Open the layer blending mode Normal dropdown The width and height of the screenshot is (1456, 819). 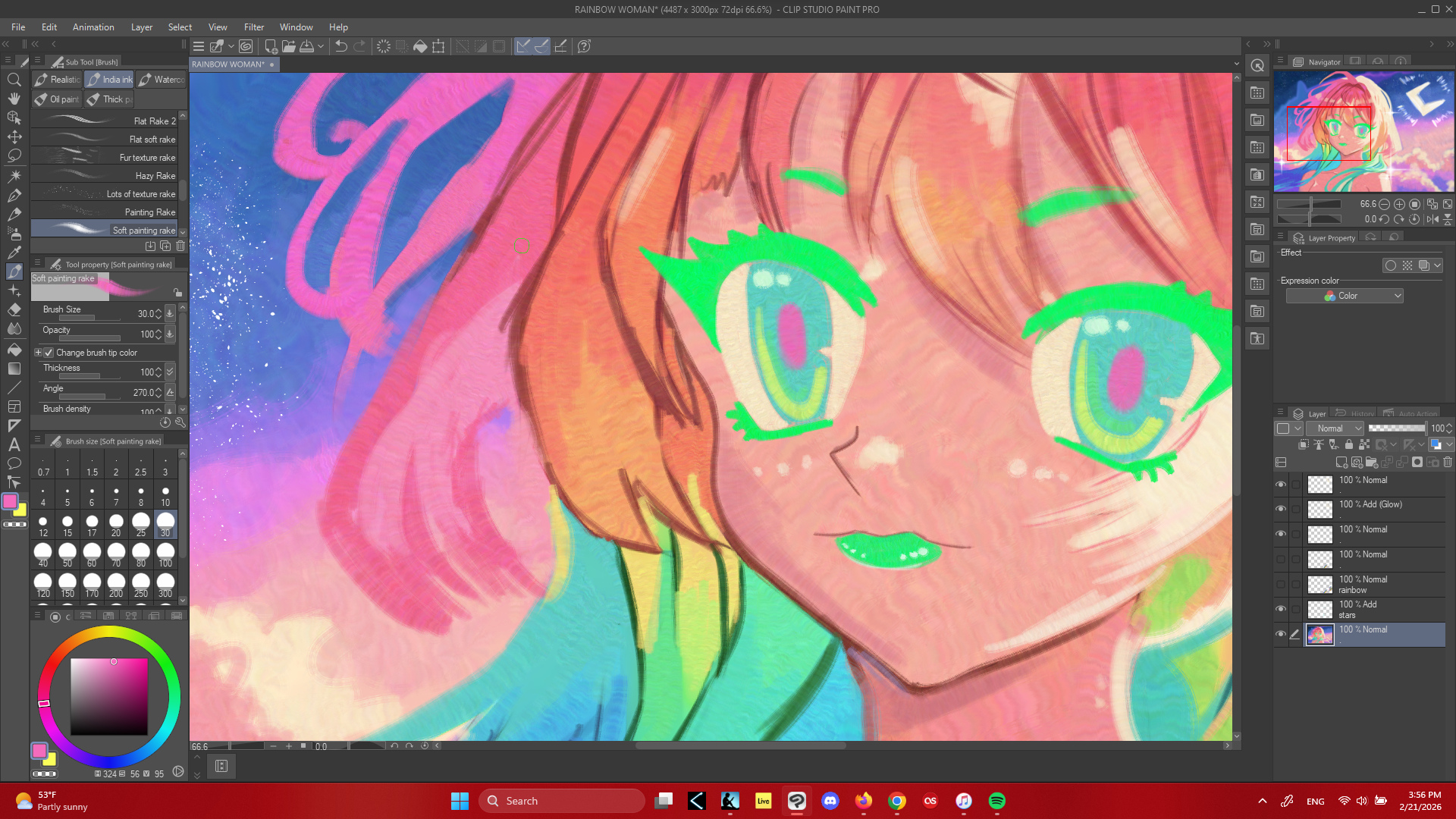(x=1335, y=428)
